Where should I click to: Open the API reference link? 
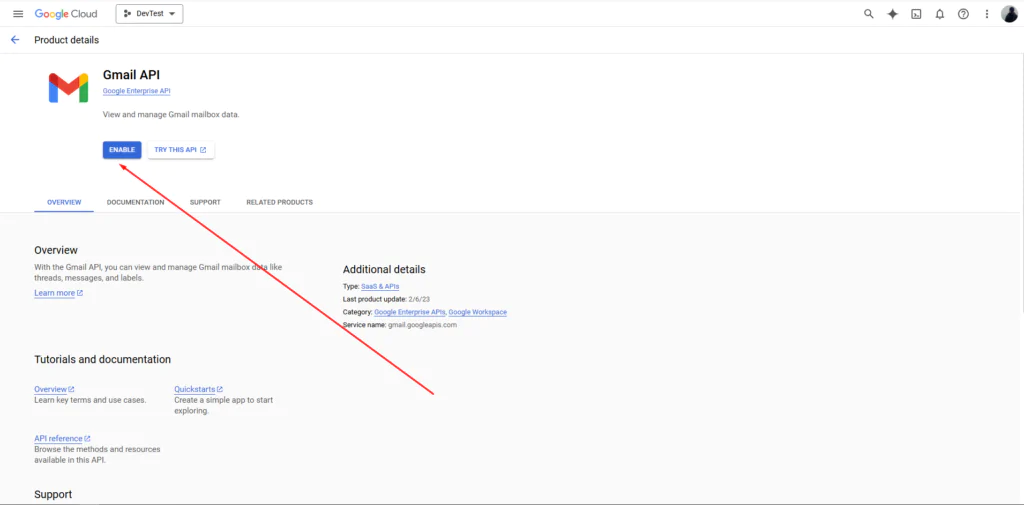click(62, 438)
